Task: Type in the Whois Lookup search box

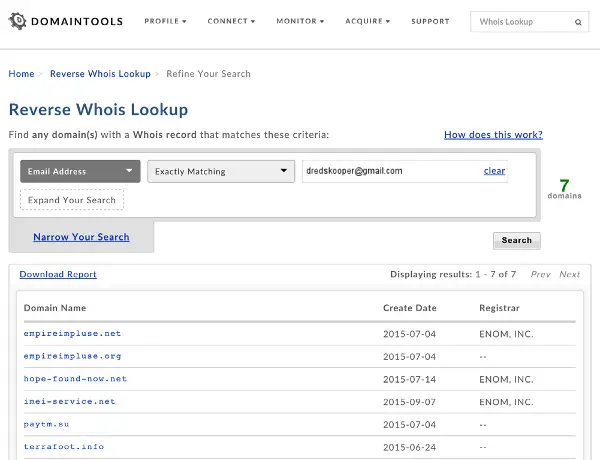Action: point(520,21)
